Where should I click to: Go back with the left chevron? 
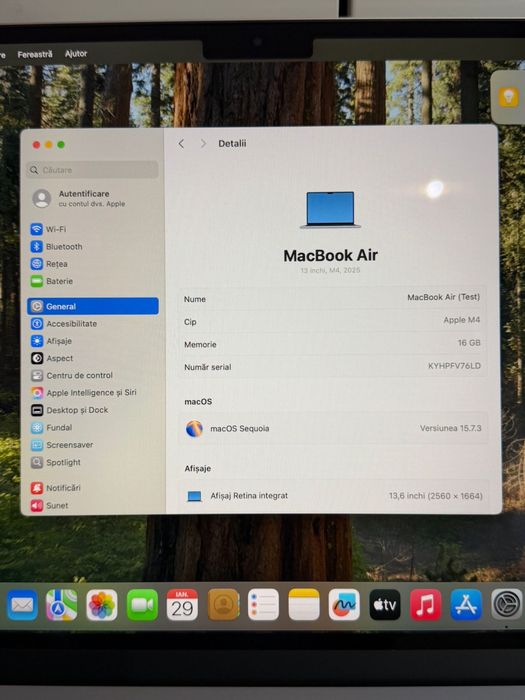pyautogui.click(x=181, y=143)
